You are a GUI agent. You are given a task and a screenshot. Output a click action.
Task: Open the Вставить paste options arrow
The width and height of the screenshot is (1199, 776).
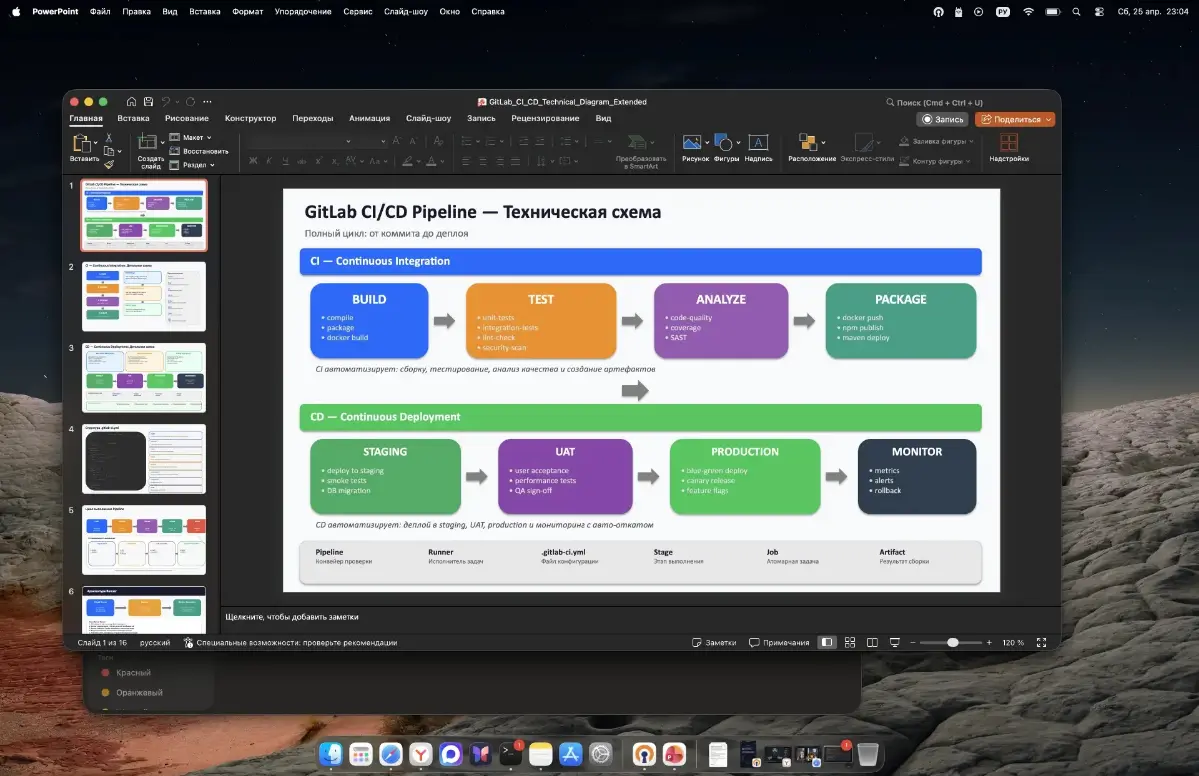(x=95, y=142)
